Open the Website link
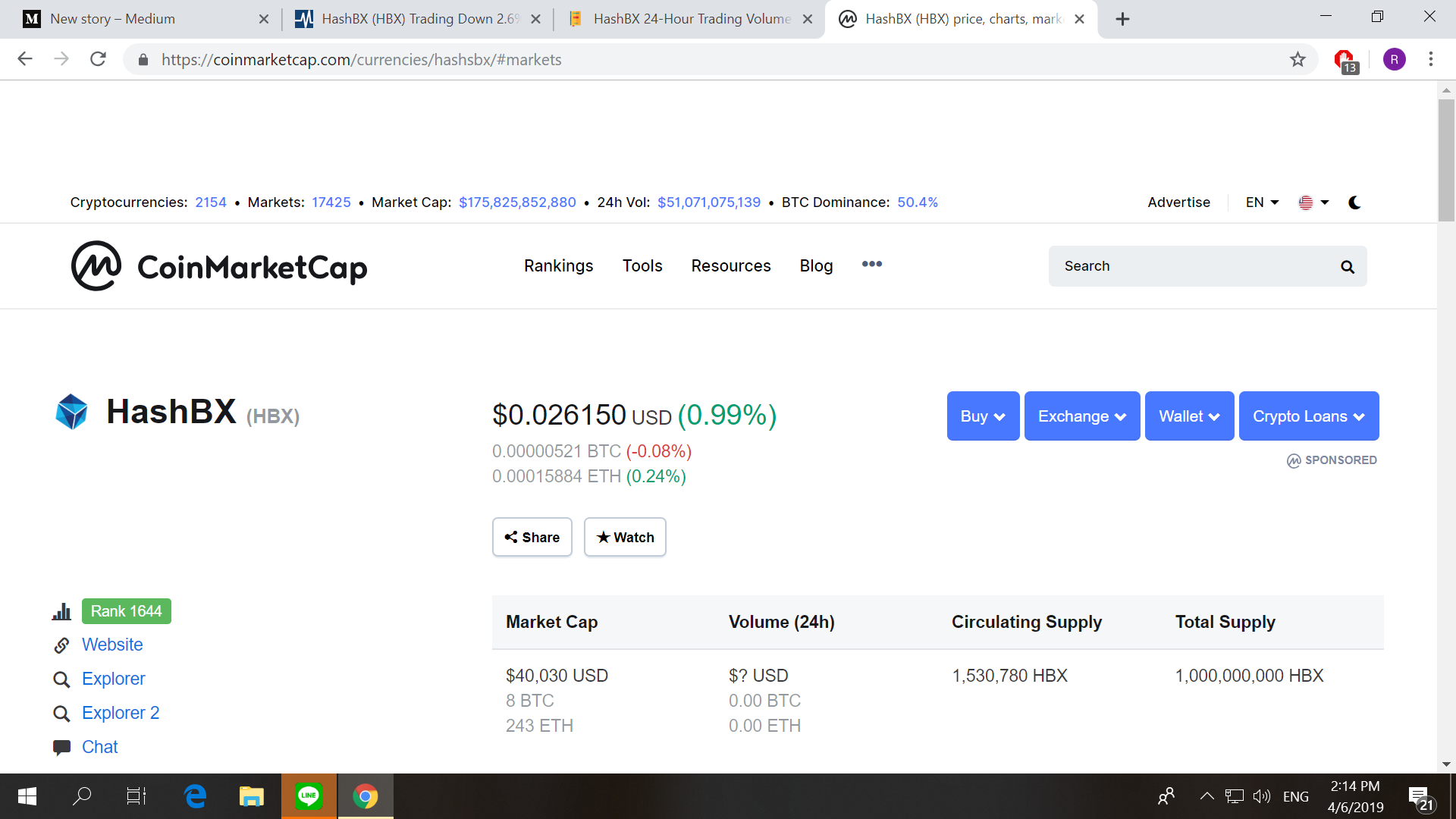Screen dimensions: 1456x819 pyautogui.click(x=112, y=645)
